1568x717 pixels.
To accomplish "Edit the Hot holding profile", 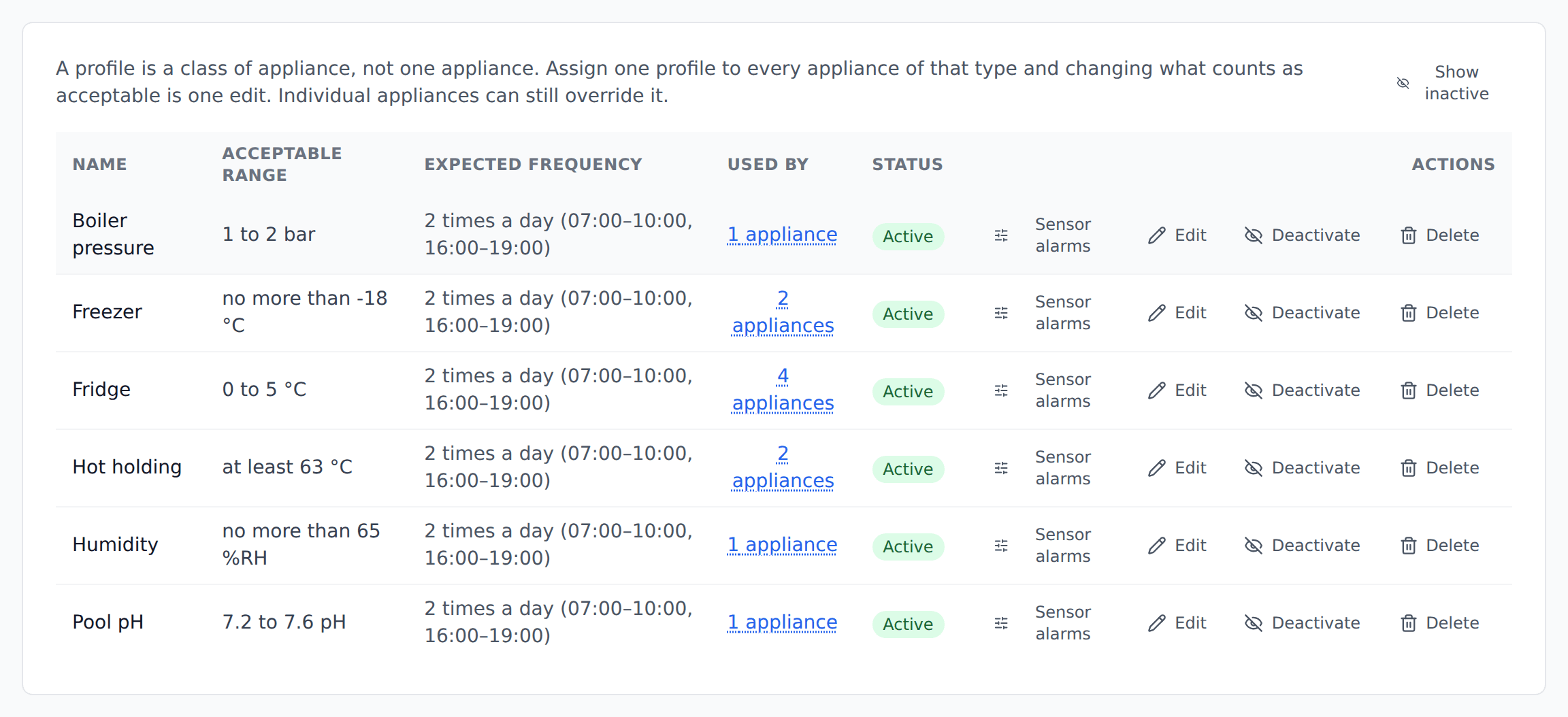I will point(1177,468).
